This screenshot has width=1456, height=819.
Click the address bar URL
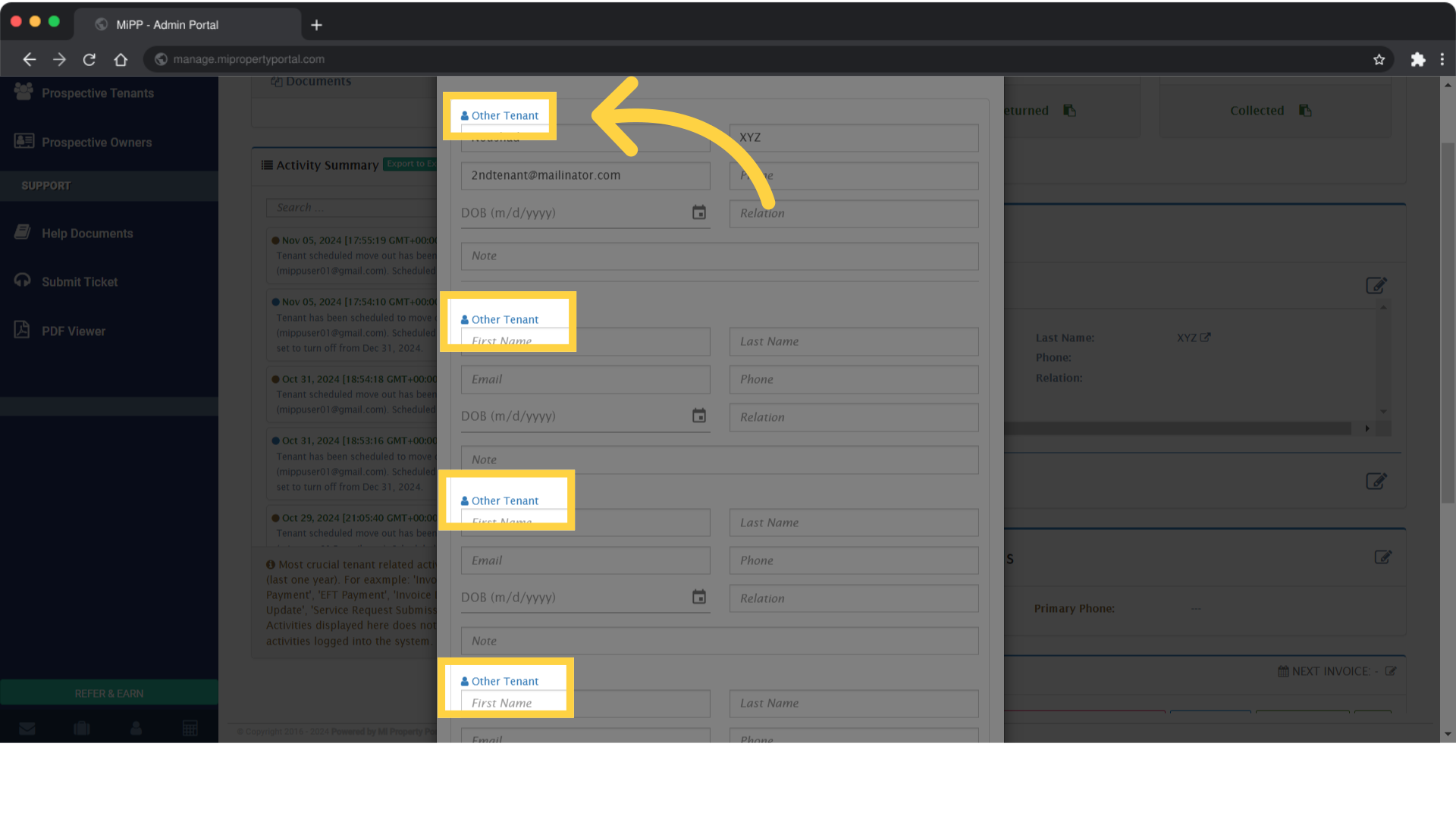249,59
